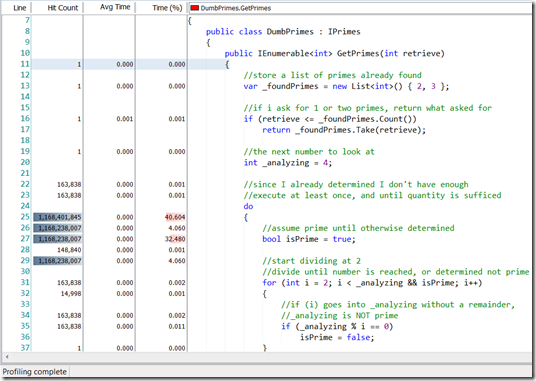Click the 'int _analyzing = 4;' code line
The width and height of the screenshot is (536, 381).
click(287, 163)
